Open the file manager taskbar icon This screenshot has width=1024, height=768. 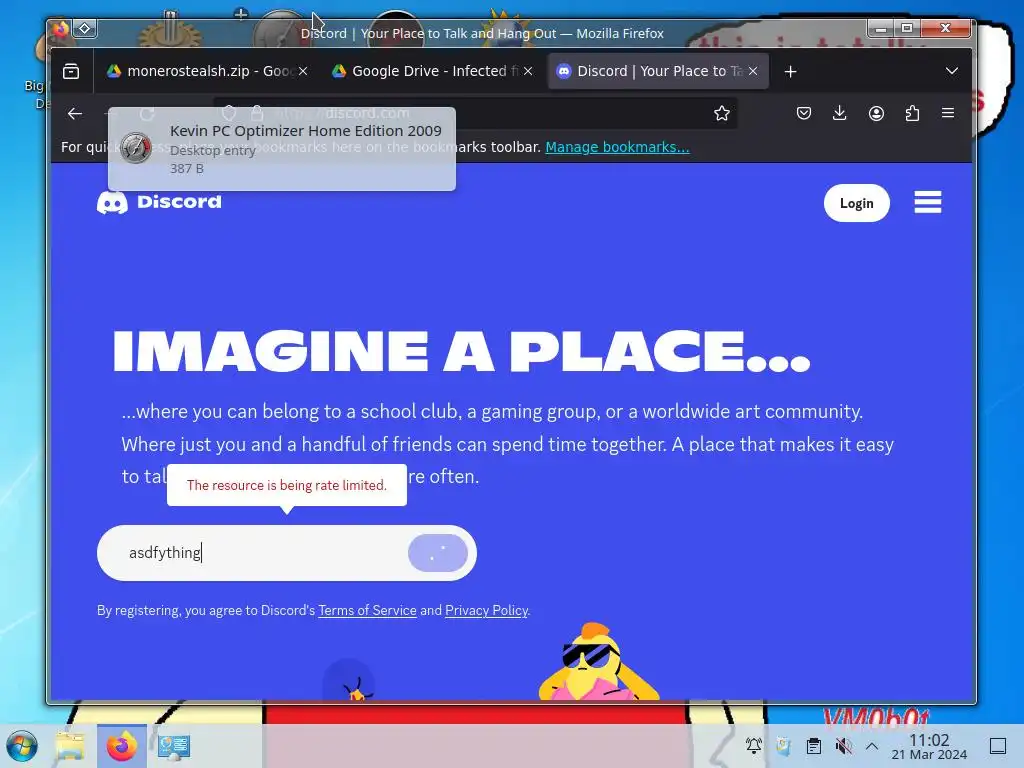click(x=70, y=746)
